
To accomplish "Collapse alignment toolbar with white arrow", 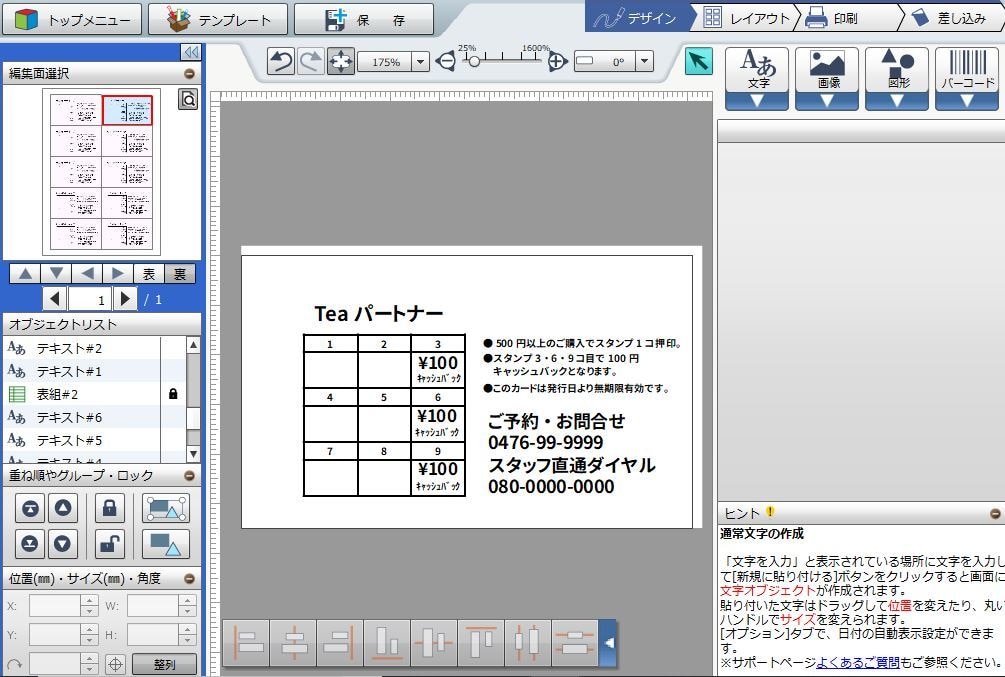I will [x=609, y=642].
